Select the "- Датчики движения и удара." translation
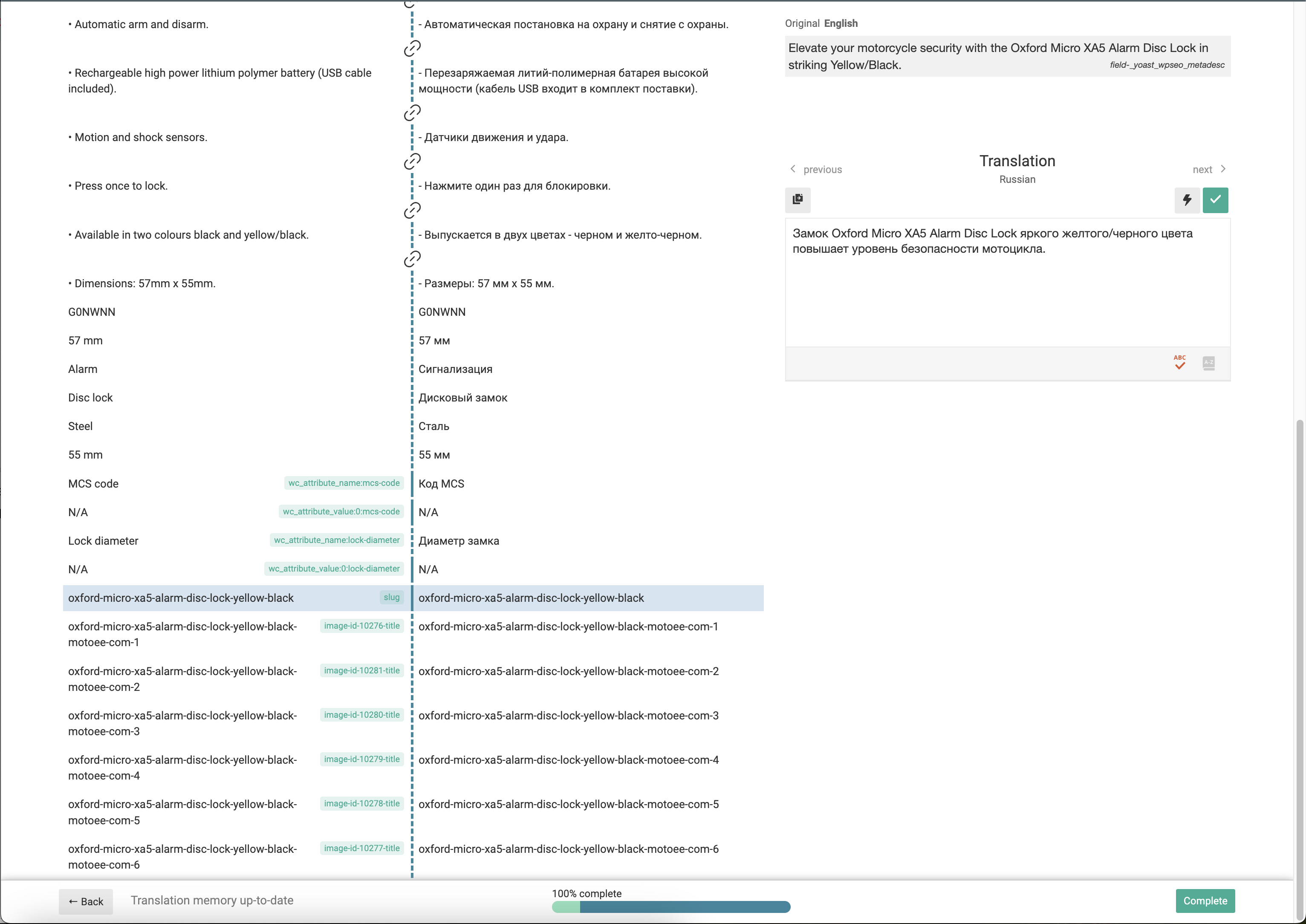 494,137
